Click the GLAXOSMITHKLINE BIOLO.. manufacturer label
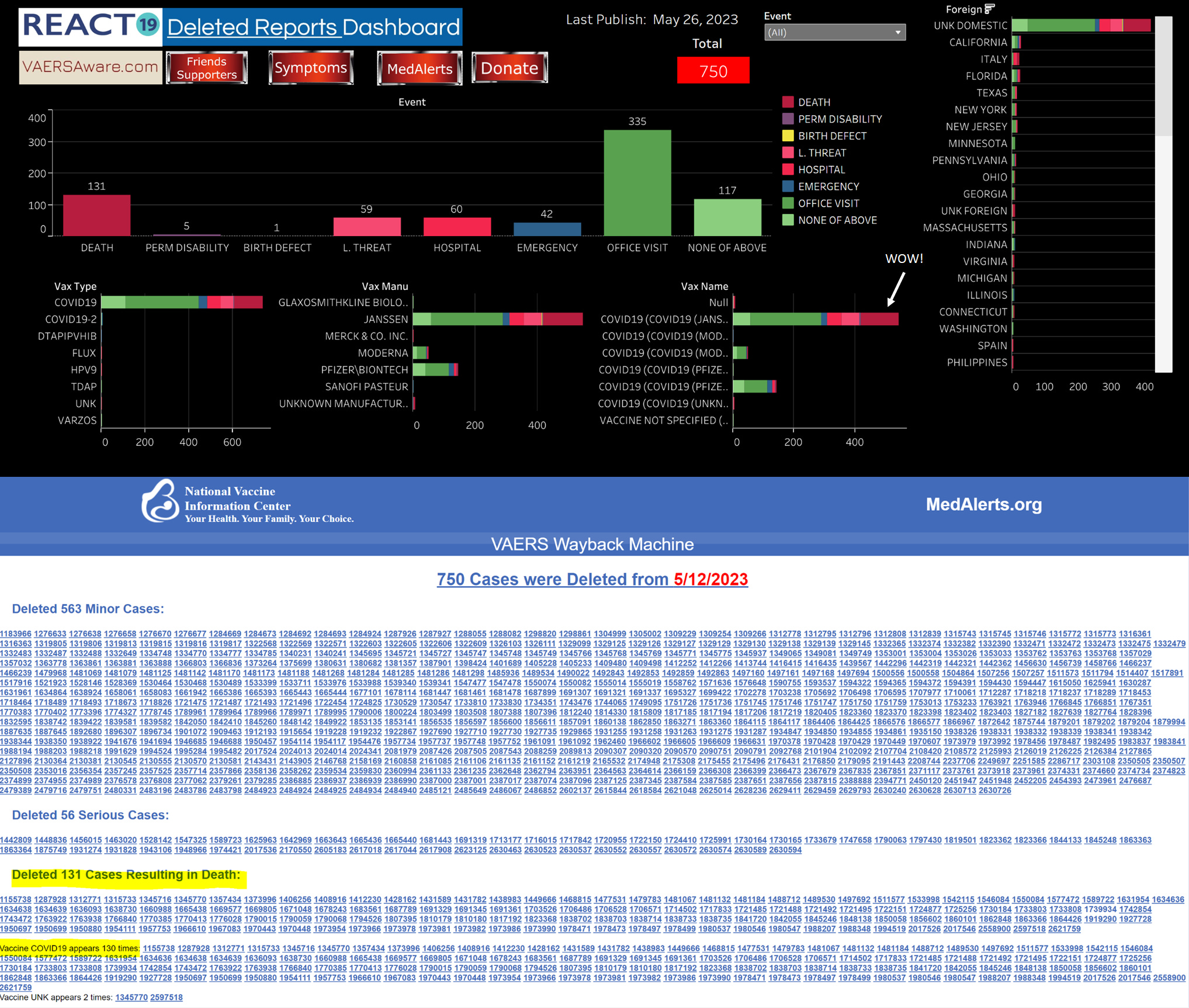Screen dimensions: 1189x1008 click(x=343, y=303)
